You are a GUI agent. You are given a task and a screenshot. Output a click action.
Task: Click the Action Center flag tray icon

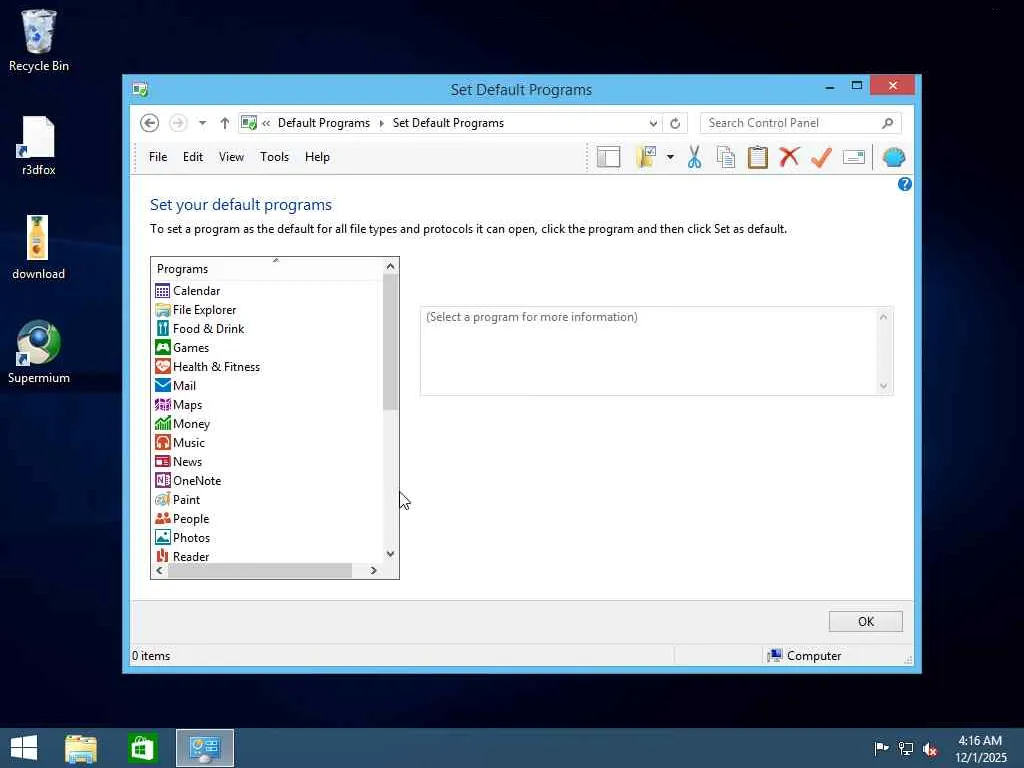[x=881, y=748]
